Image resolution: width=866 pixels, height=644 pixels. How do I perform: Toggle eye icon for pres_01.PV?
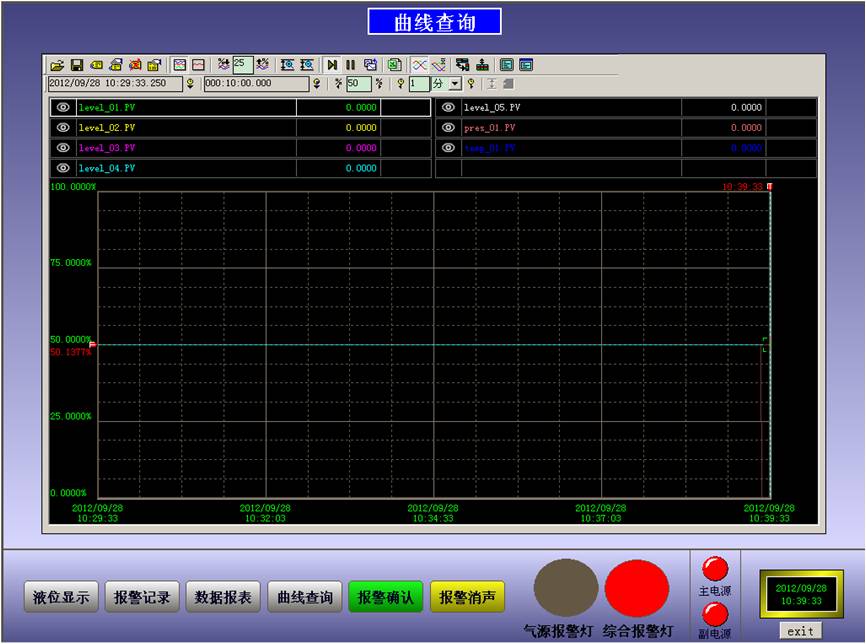click(x=448, y=128)
